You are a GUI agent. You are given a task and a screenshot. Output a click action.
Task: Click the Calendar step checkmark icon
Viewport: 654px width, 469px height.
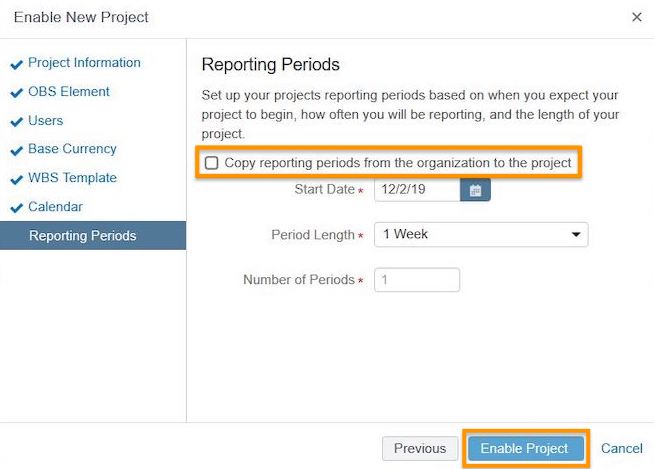coord(16,208)
